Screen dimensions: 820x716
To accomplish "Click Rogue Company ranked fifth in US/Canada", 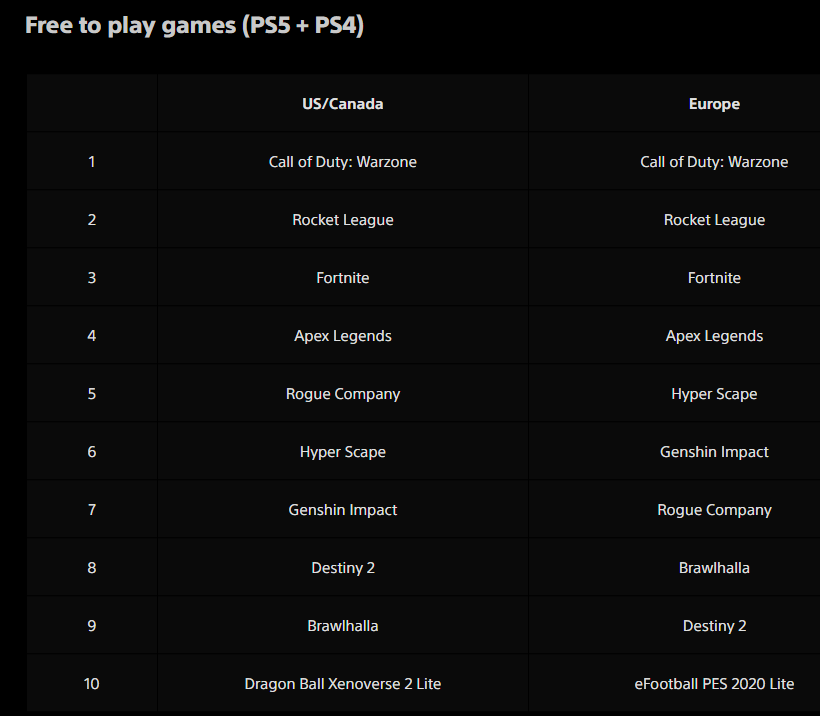I will [x=343, y=394].
